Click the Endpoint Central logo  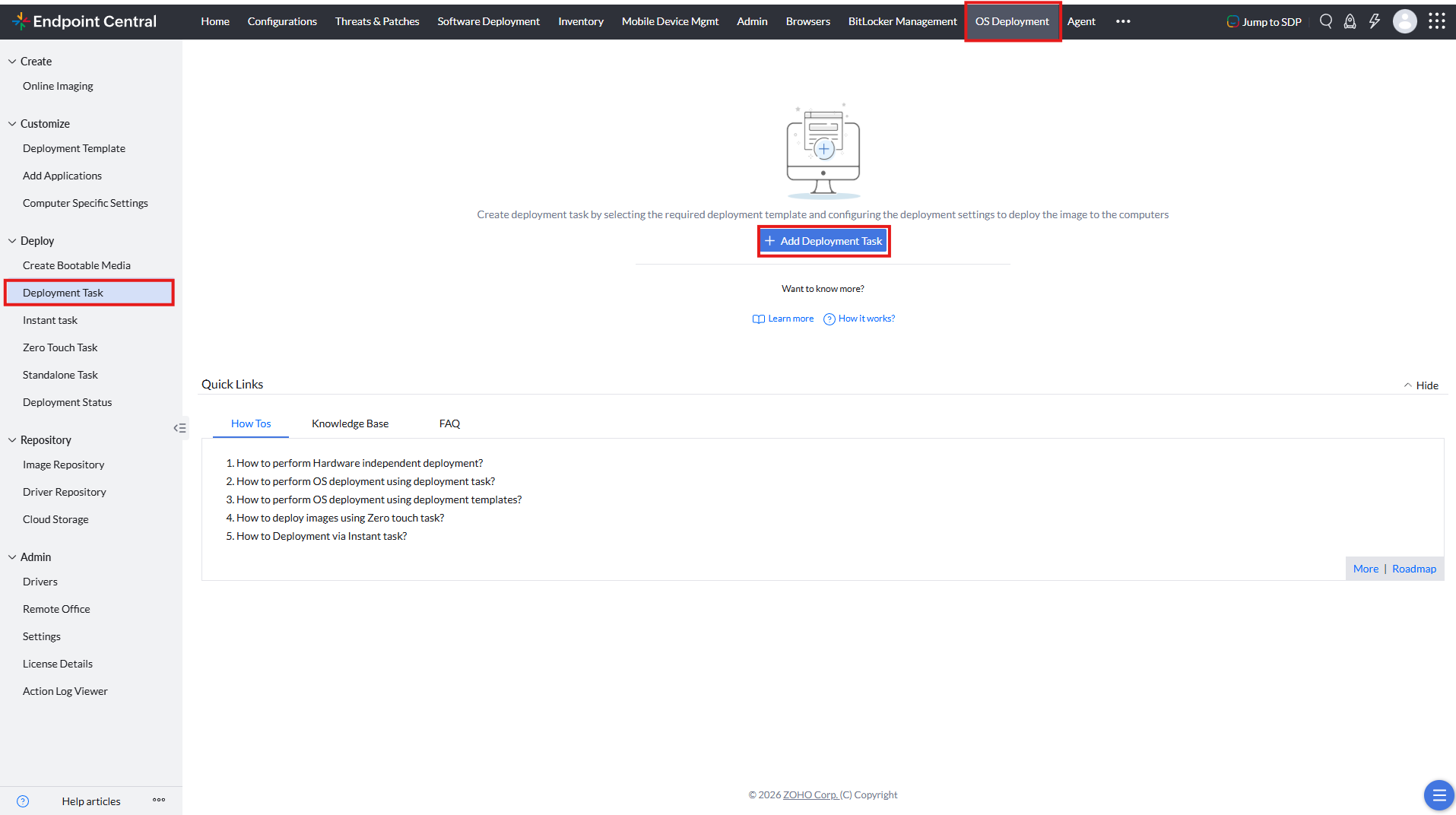84,21
